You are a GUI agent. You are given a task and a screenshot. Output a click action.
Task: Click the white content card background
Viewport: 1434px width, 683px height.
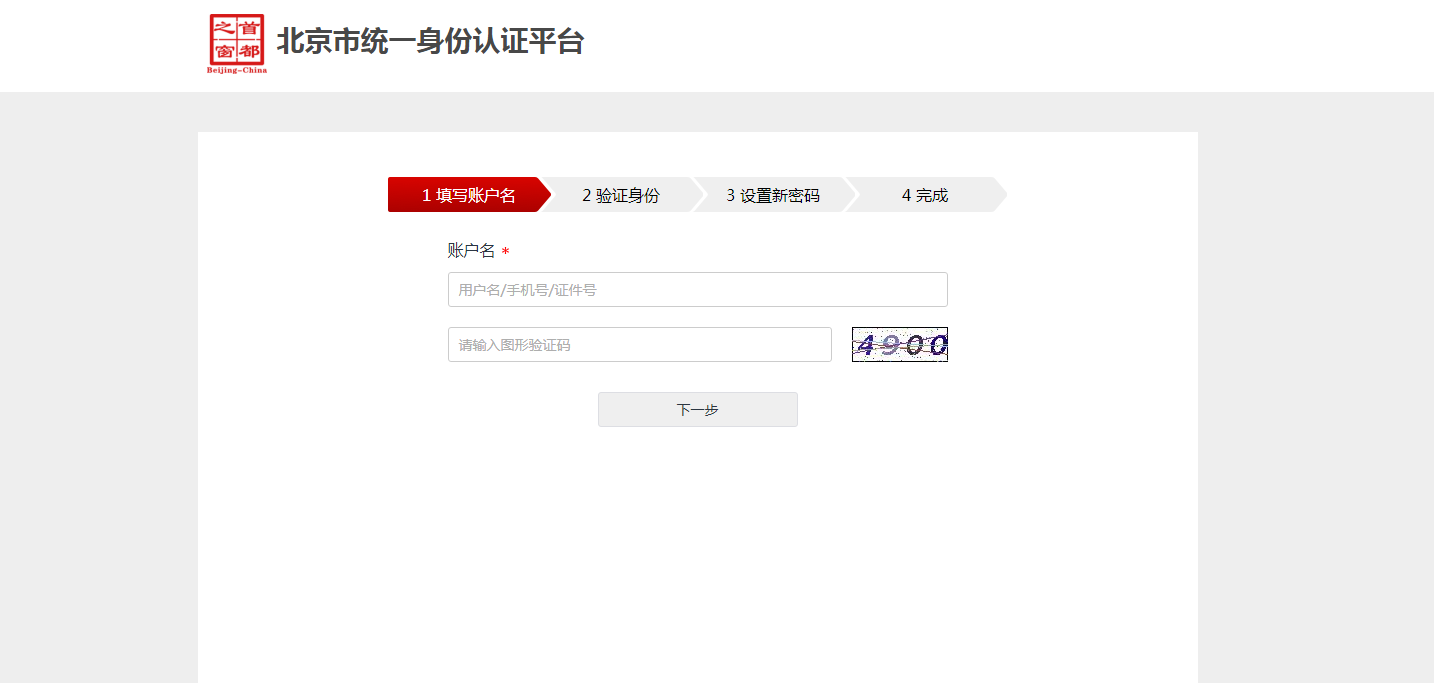point(698,550)
